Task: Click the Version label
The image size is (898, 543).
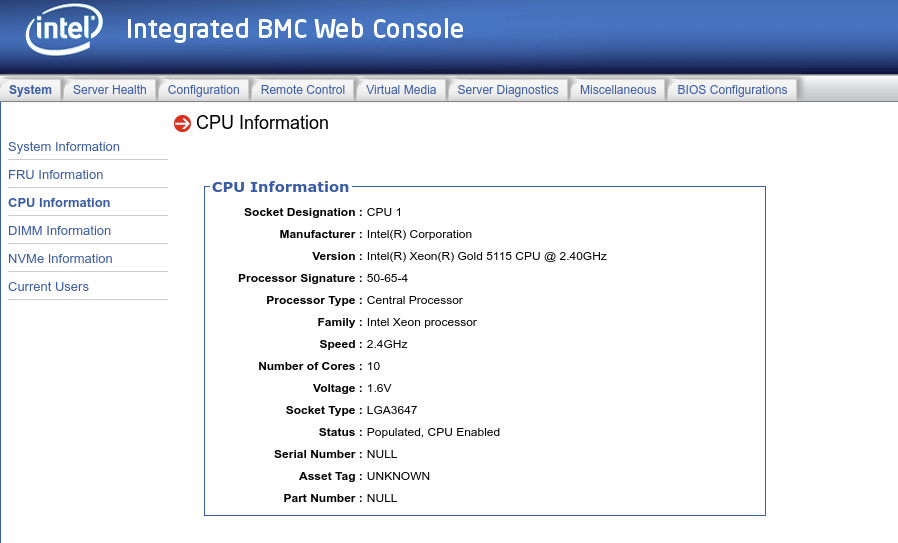Action: point(333,256)
